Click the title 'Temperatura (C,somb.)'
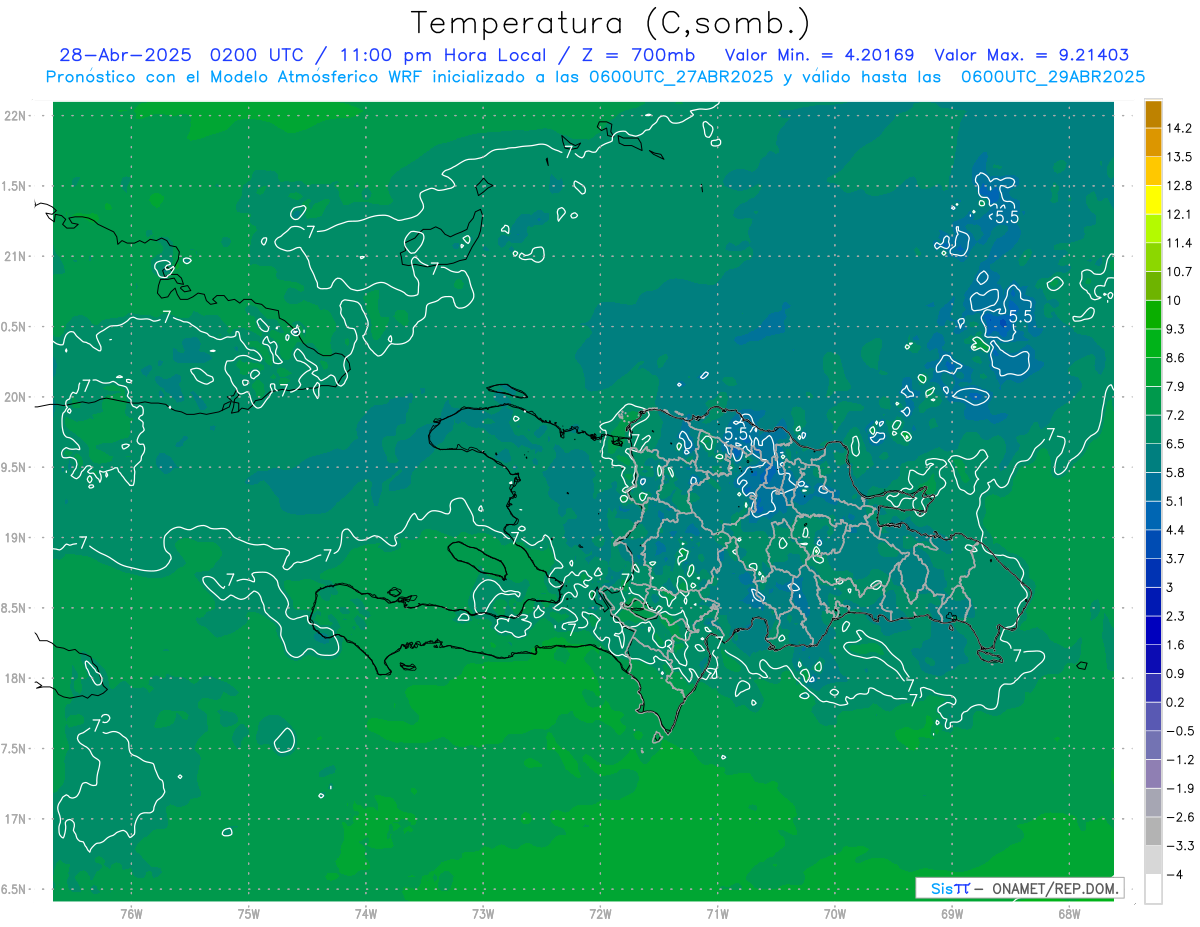Viewport: 1200px width, 927px height. click(x=611, y=24)
